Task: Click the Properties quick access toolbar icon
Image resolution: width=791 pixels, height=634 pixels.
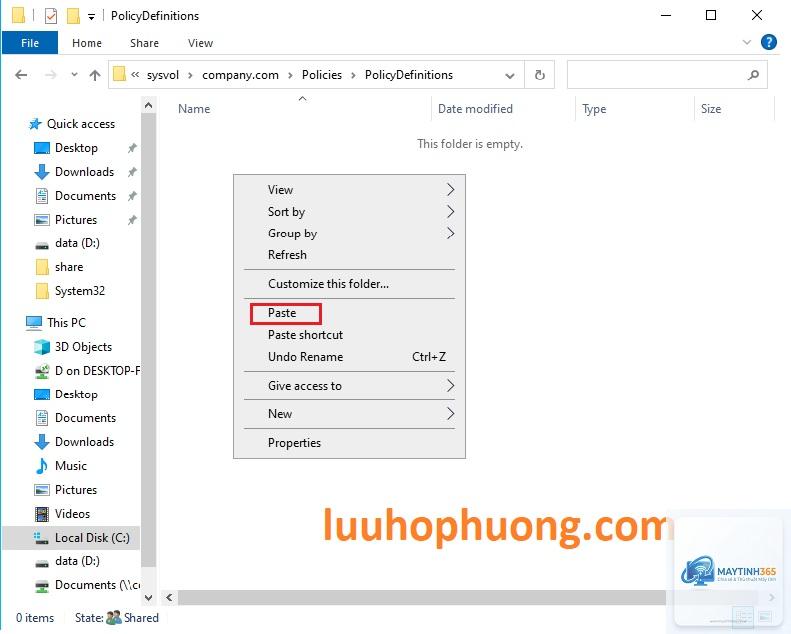Action: tap(51, 16)
